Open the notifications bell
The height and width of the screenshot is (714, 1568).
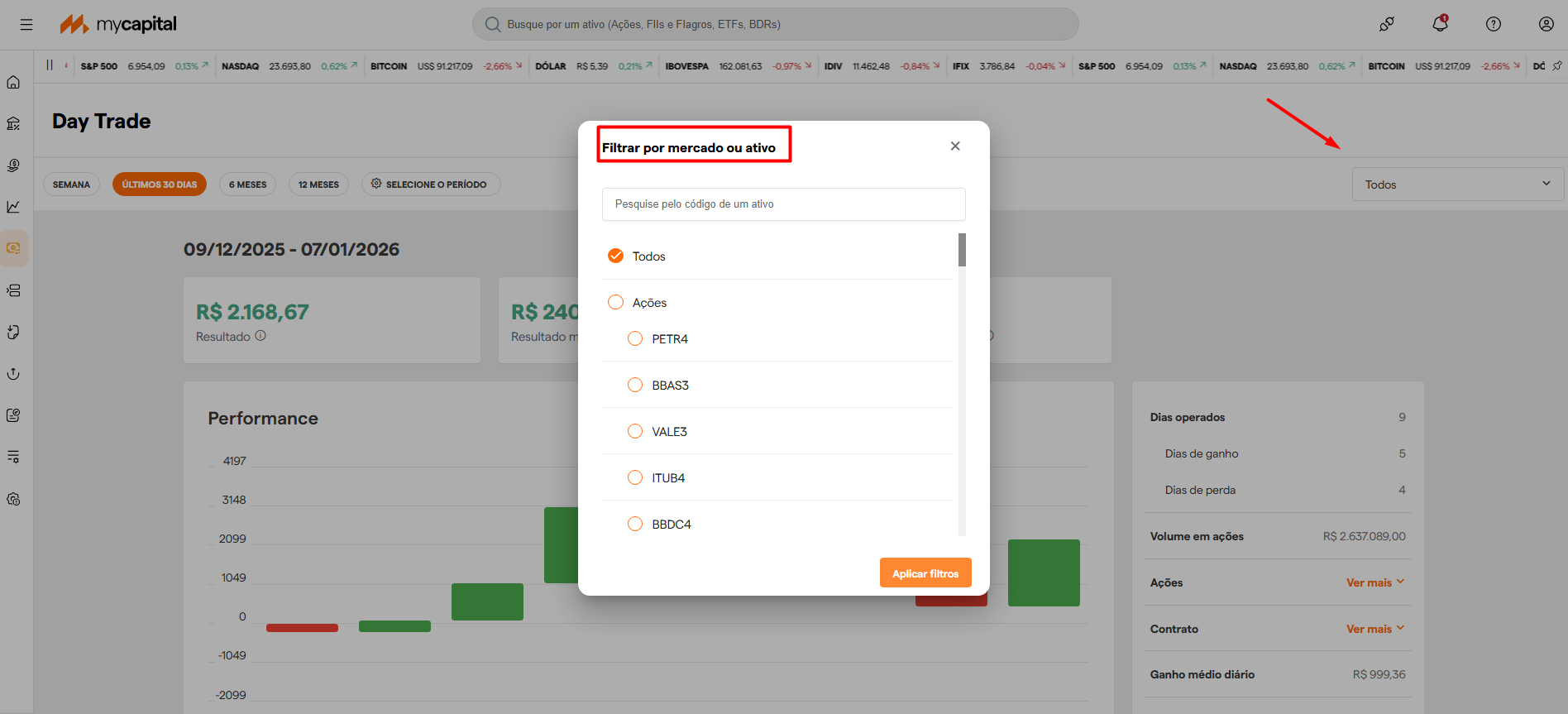[x=1440, y=23]
